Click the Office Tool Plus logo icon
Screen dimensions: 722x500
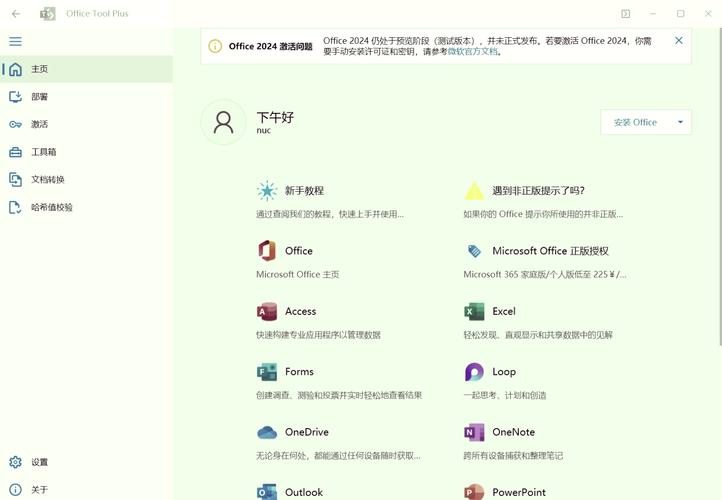(47, 14)
